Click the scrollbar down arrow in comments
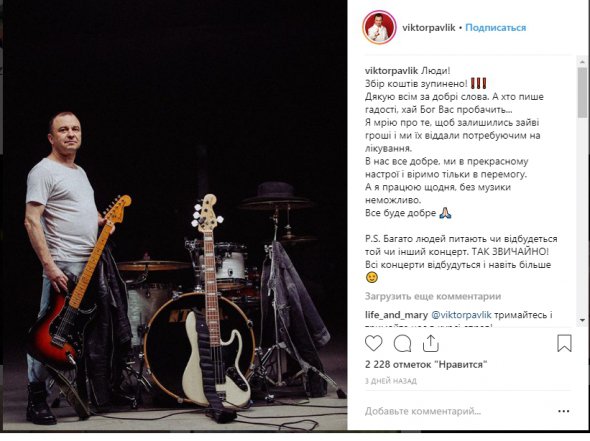590x441 pixels. pyautogui.click(x=582, y=320)
